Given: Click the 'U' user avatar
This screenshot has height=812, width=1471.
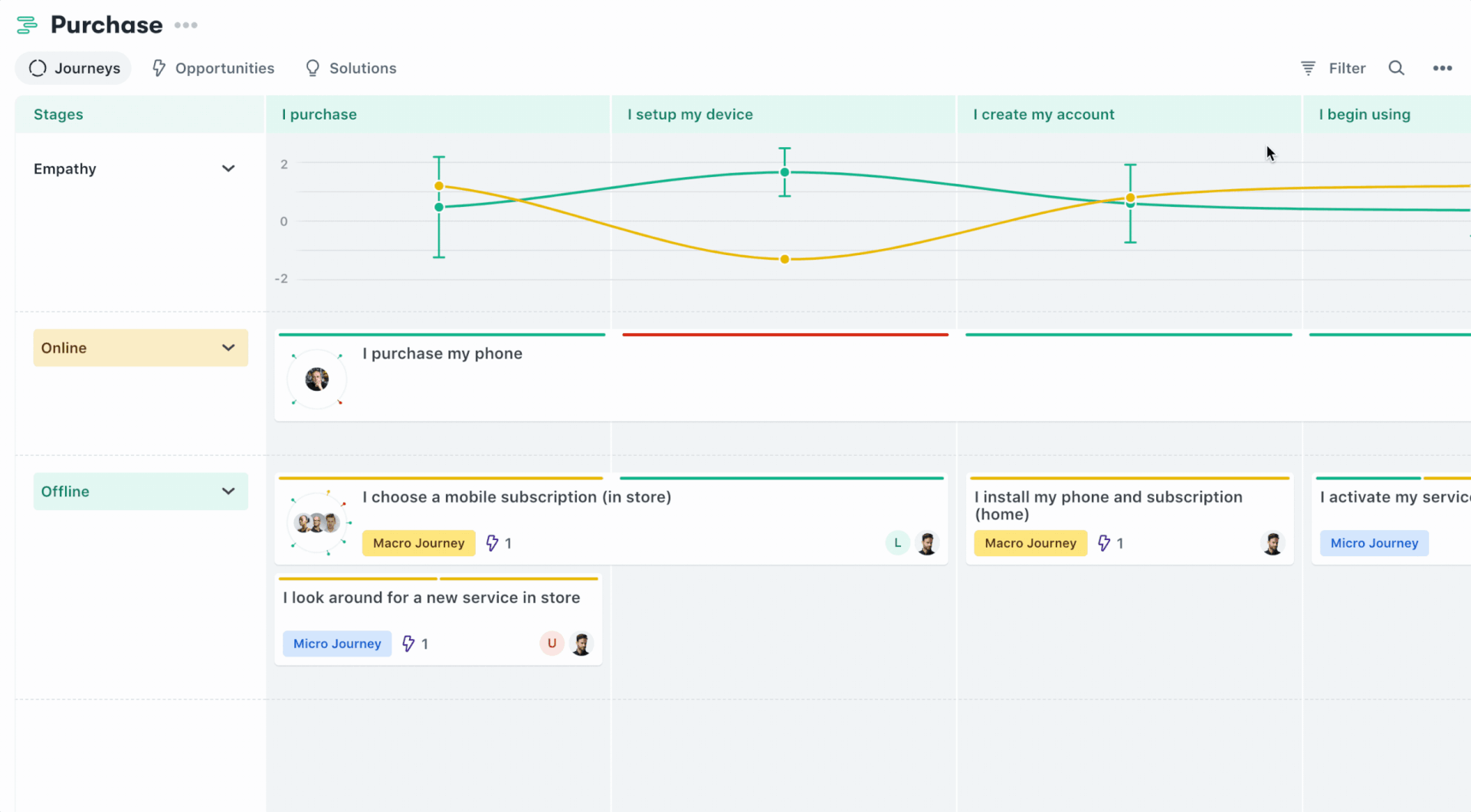Looking at the screenshot, I should (552, 643).
